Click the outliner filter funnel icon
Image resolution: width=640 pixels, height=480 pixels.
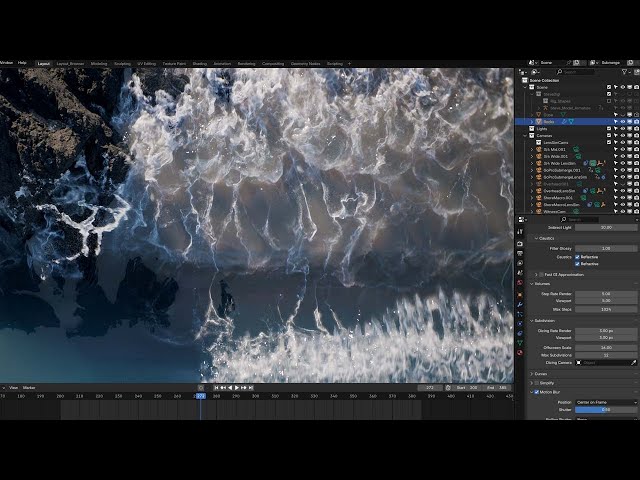624,72
